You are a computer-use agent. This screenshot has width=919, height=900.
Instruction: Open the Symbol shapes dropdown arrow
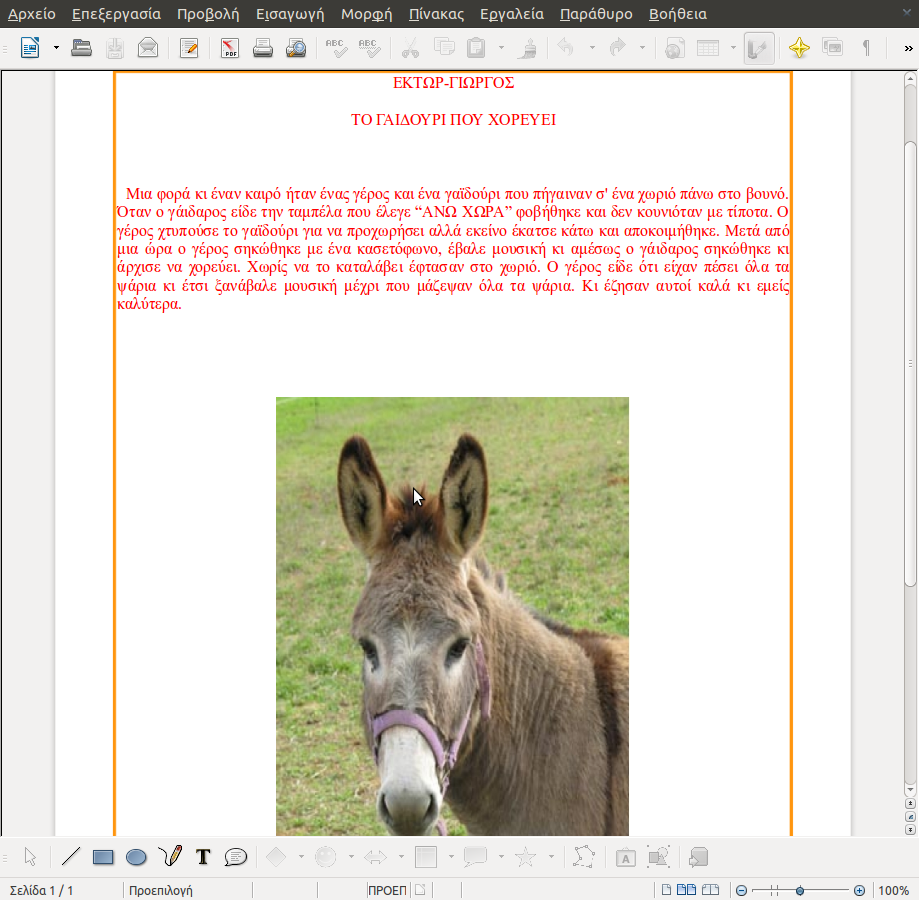(351, 857)
